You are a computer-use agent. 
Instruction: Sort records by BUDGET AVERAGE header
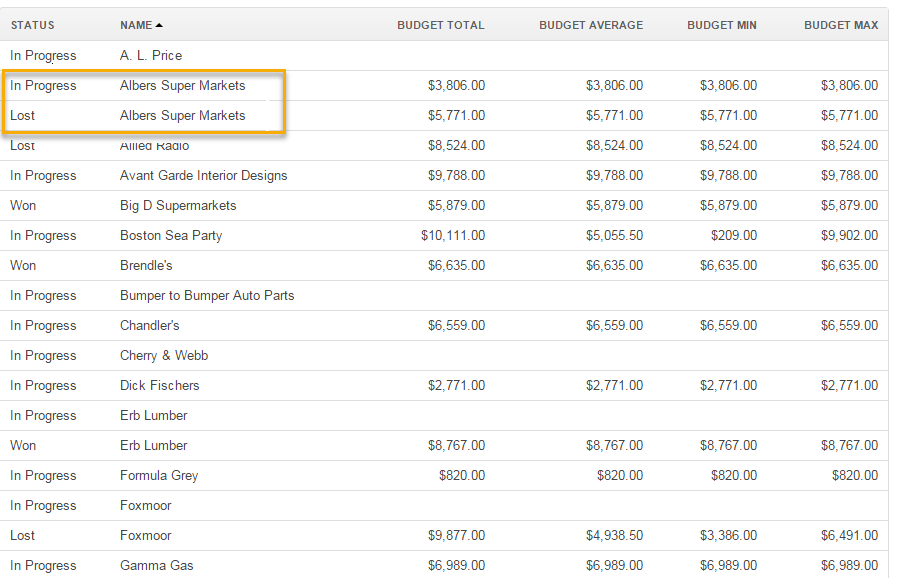tap(590, 24)
